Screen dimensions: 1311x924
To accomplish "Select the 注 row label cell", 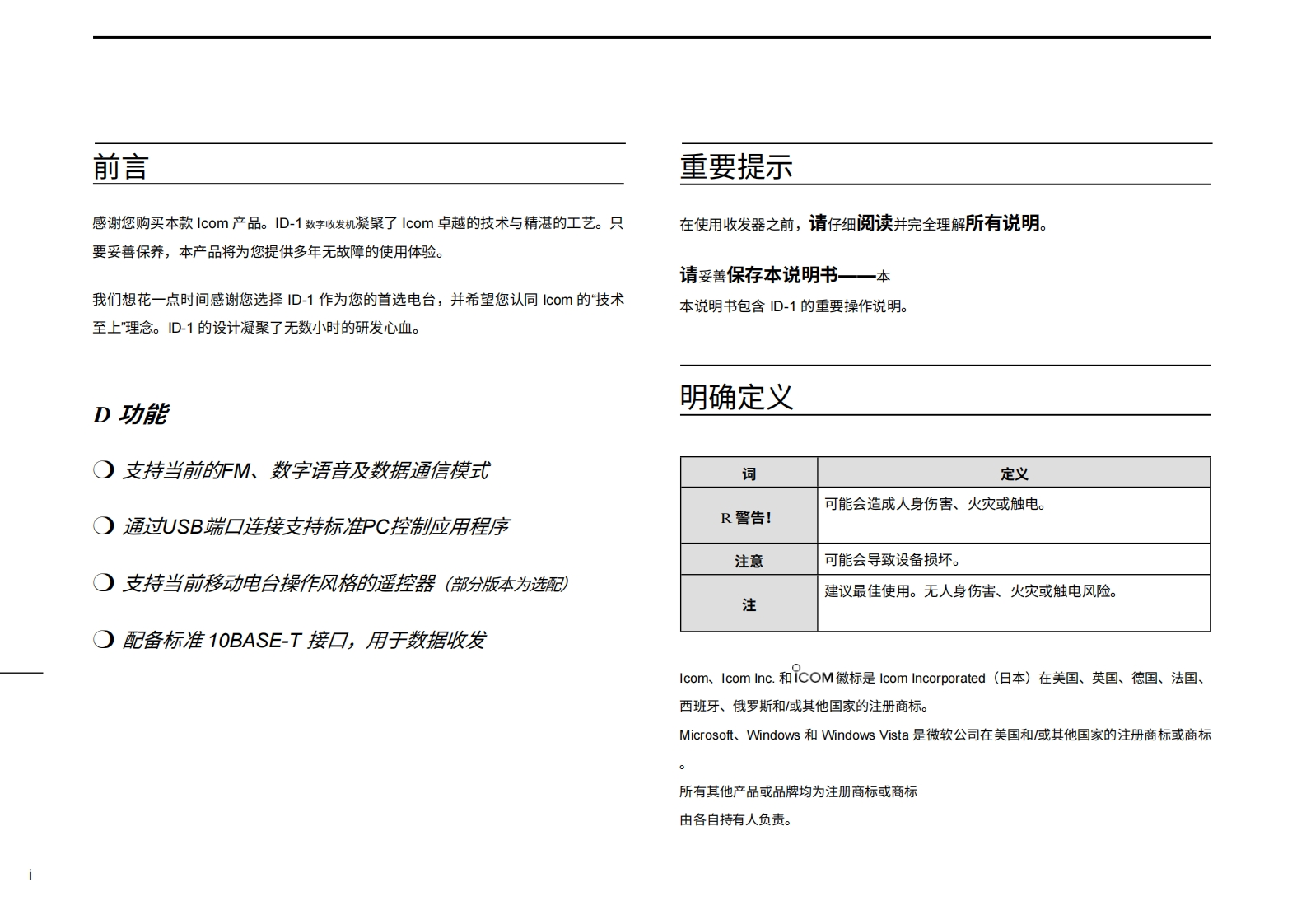I will pos(749,605).
